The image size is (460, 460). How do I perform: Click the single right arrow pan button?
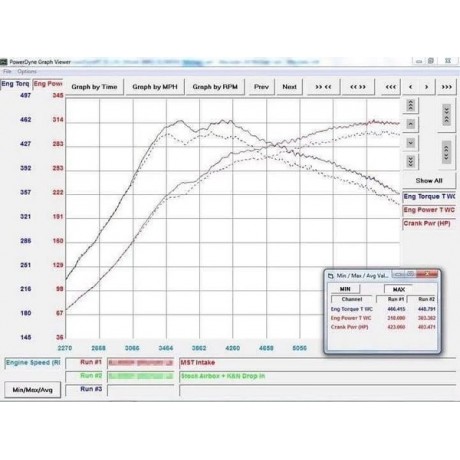pyautogui.click(x=426, y=87)
